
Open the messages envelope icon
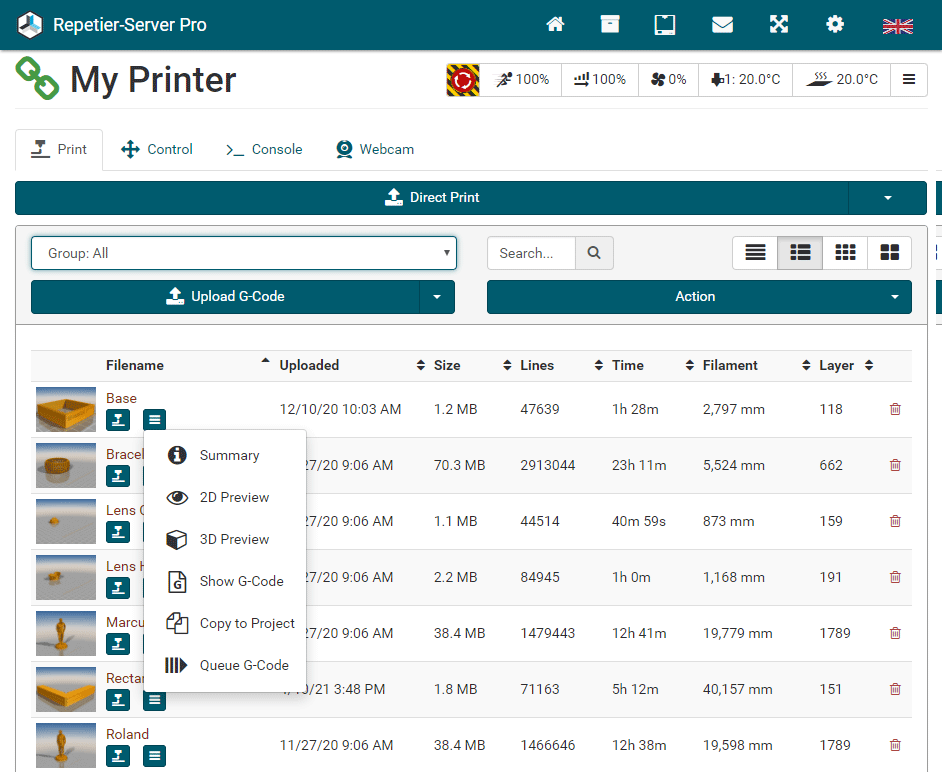click(x=722, y=25)
